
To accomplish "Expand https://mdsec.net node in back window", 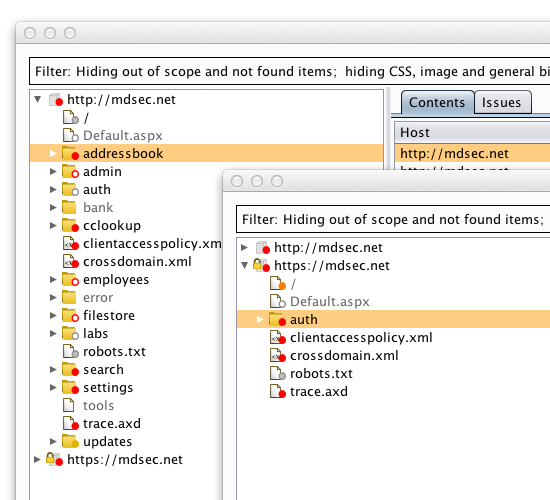I will click(37, 459).
